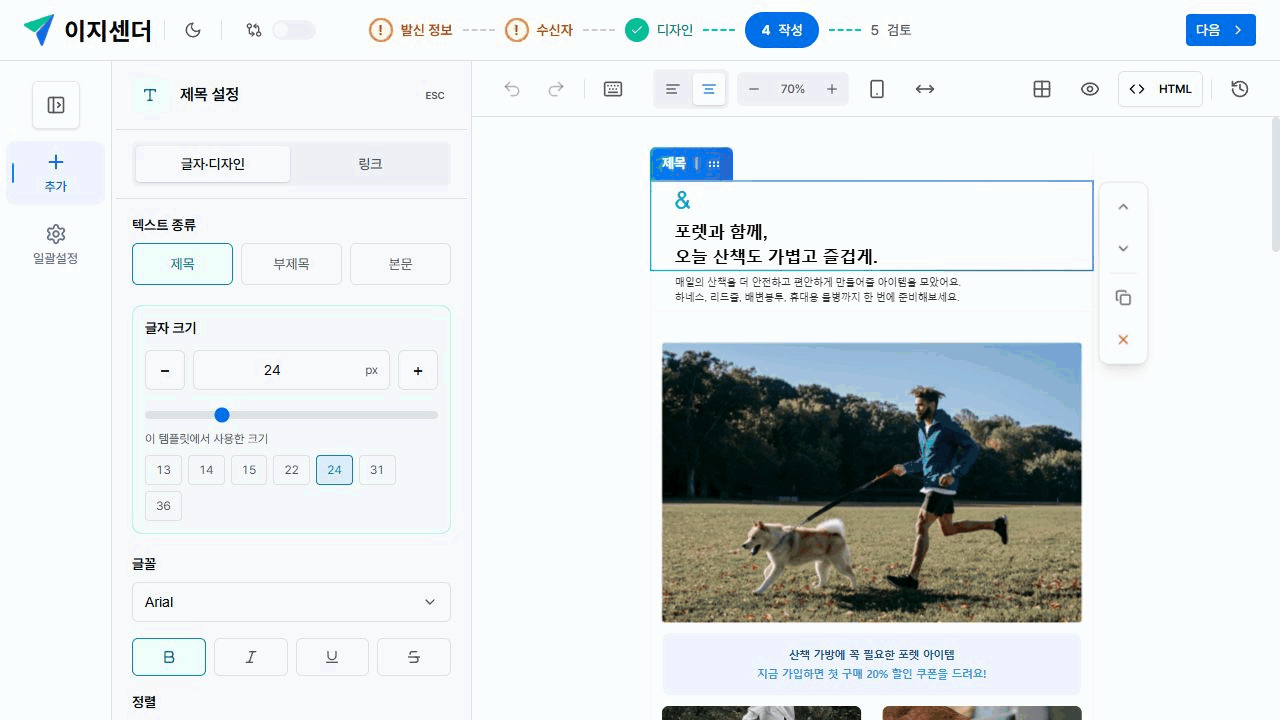Open the HTML code view
The image size is (1280, 720).
1160,89
